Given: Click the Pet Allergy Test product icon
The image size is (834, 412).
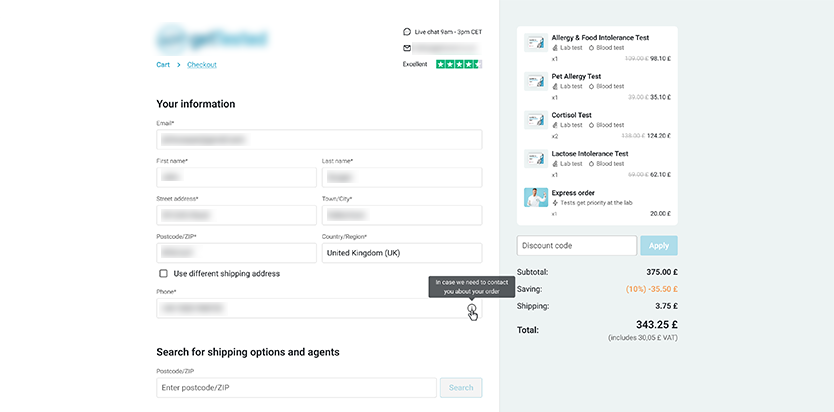Looking at the screenshot, I should (x=535, y=82).
